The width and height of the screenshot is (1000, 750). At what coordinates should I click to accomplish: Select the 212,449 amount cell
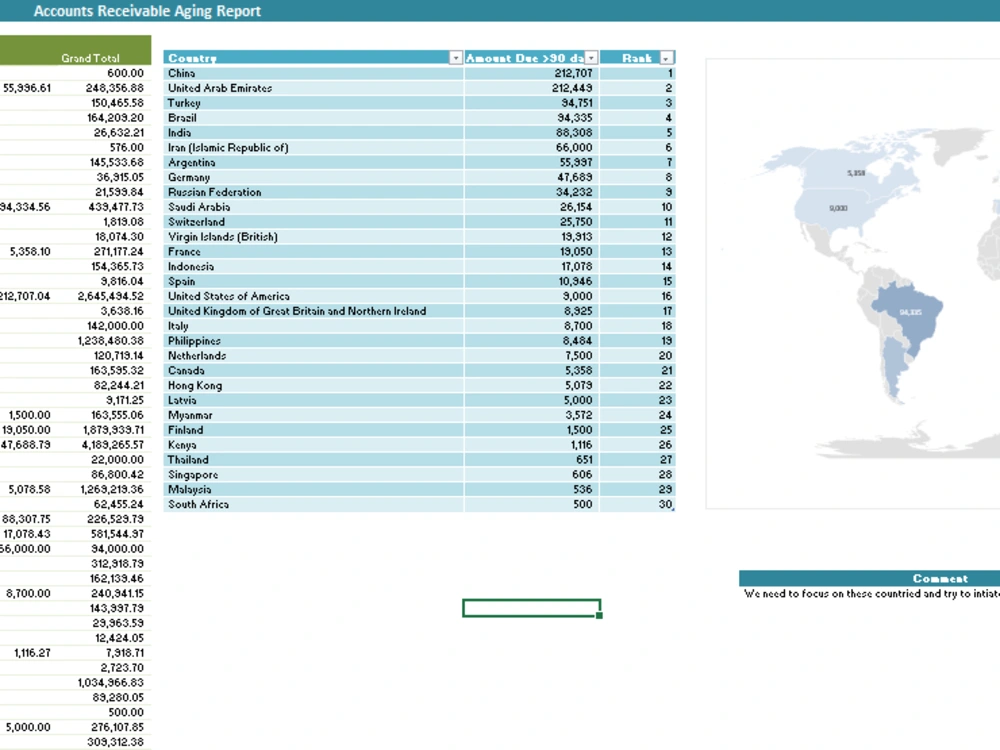pyautogui.click(x=531, y=88)
